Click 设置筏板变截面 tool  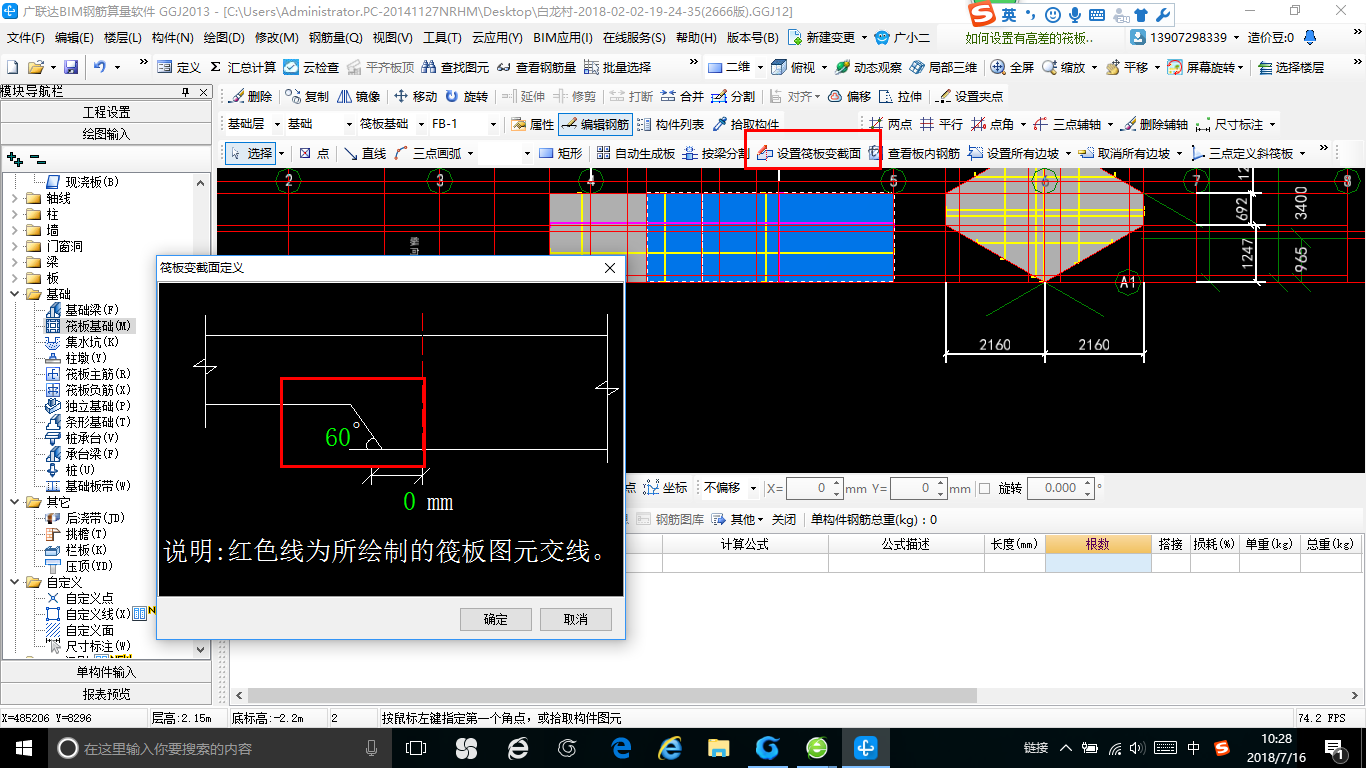coord(810,153)
